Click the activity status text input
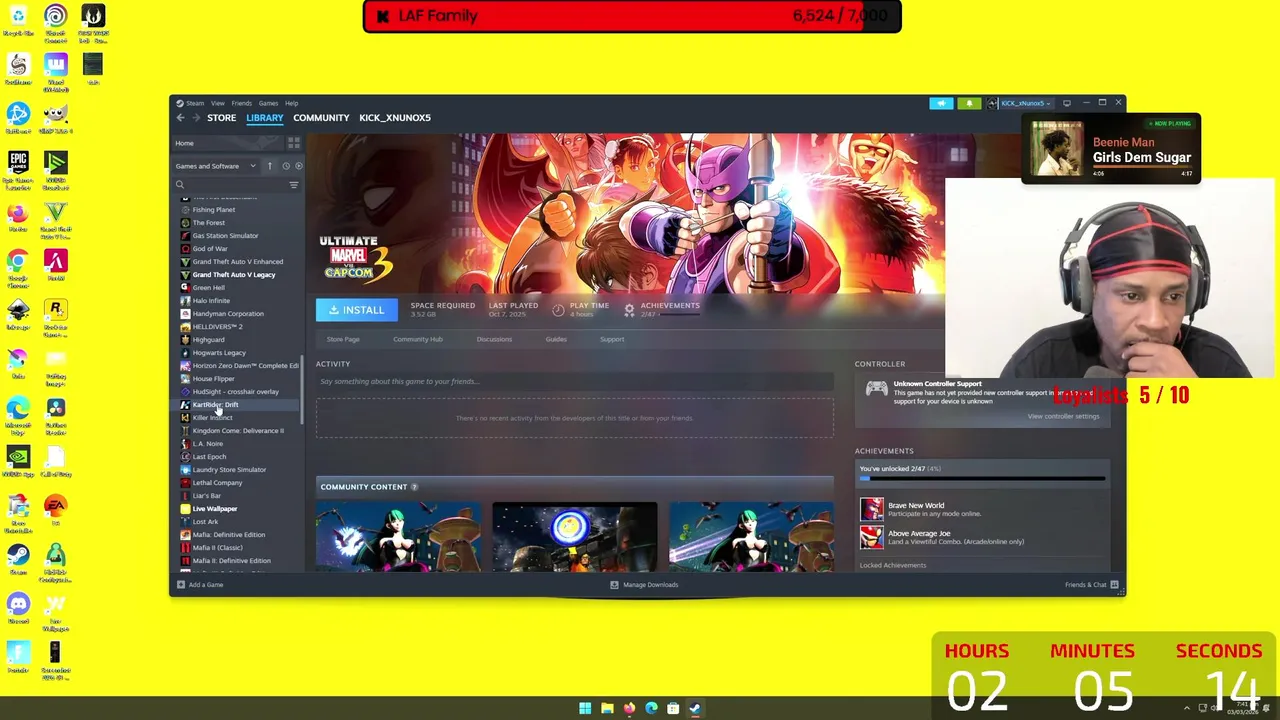The height and width of the screenshot is (720, 1280). point(575,381)
